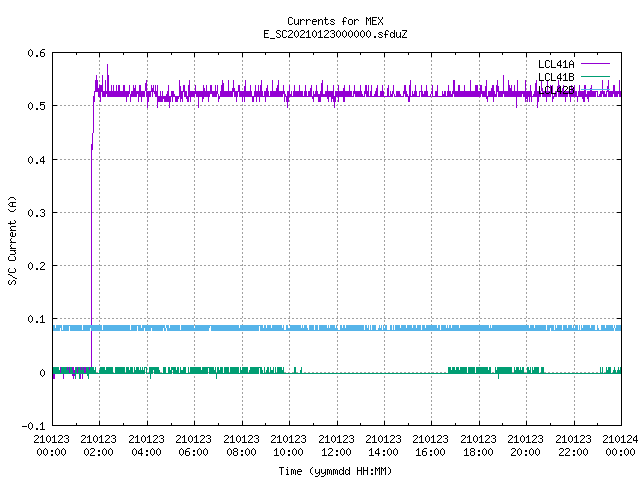Click the 0.6 y-axis tick label

coord(36,53)
